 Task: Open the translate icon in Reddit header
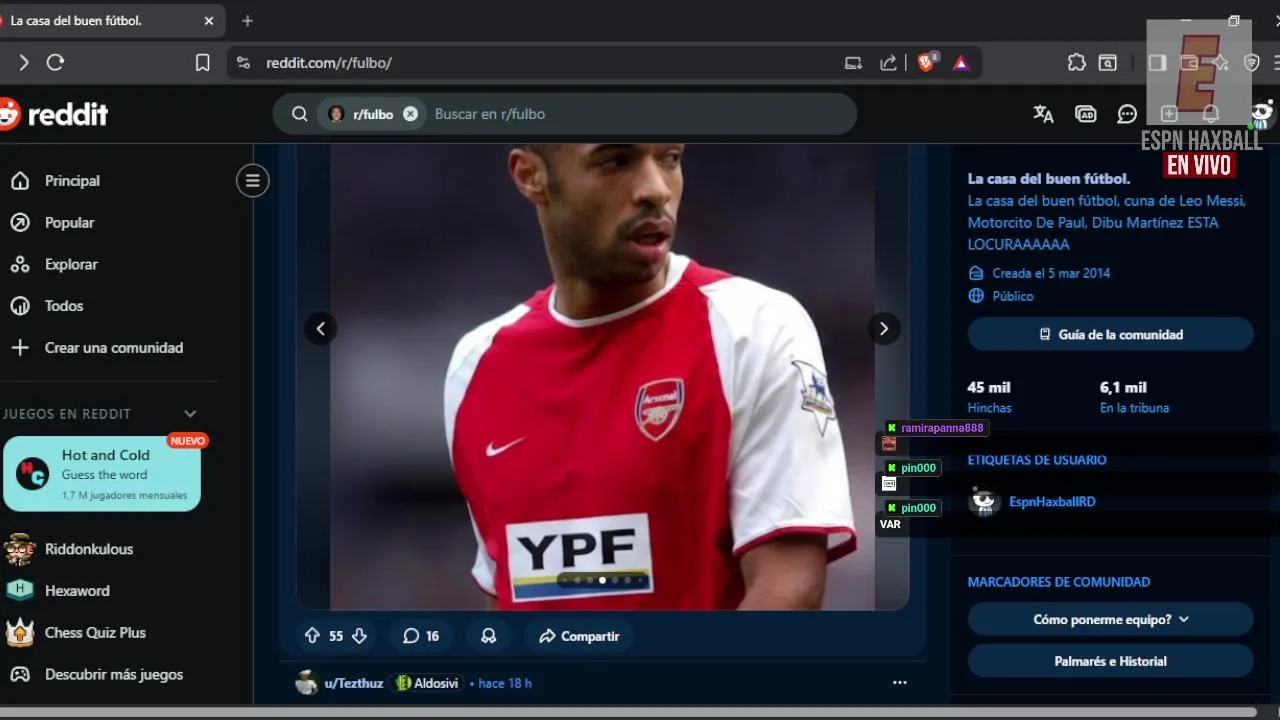tap(1043, 114)
